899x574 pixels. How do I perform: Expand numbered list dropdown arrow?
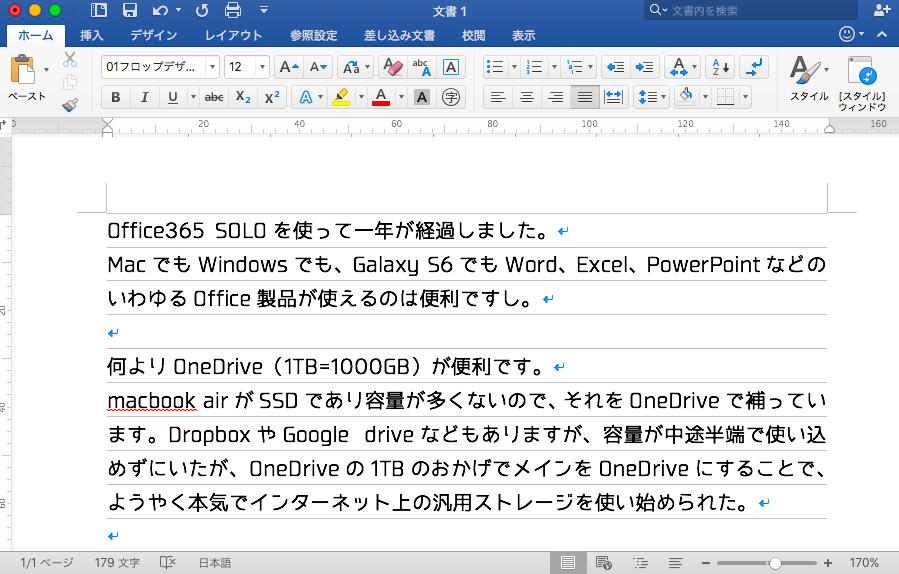click(x=554, y=67)
